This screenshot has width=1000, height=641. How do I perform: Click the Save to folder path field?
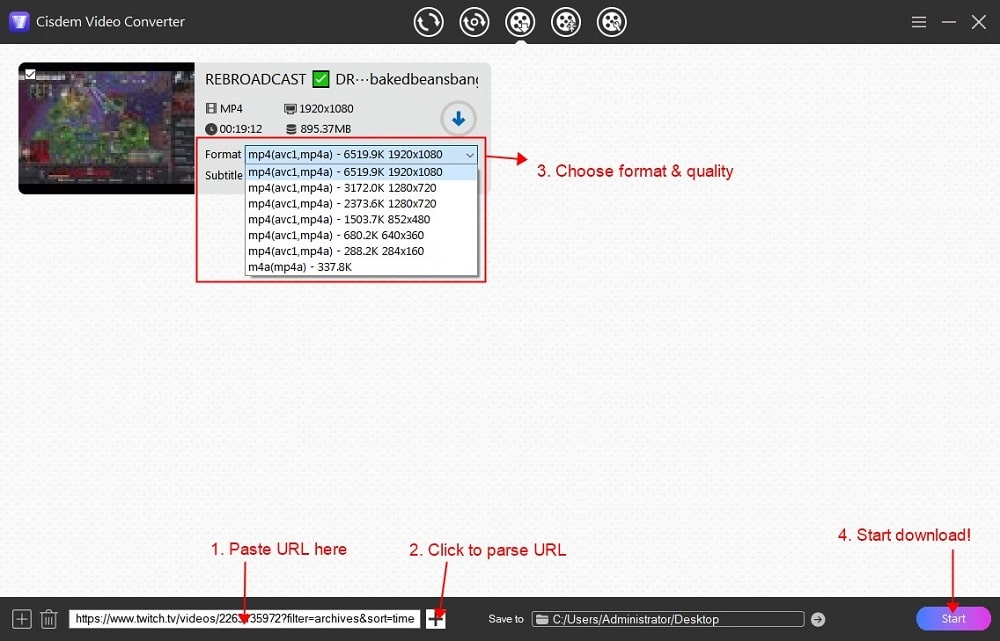668,618
